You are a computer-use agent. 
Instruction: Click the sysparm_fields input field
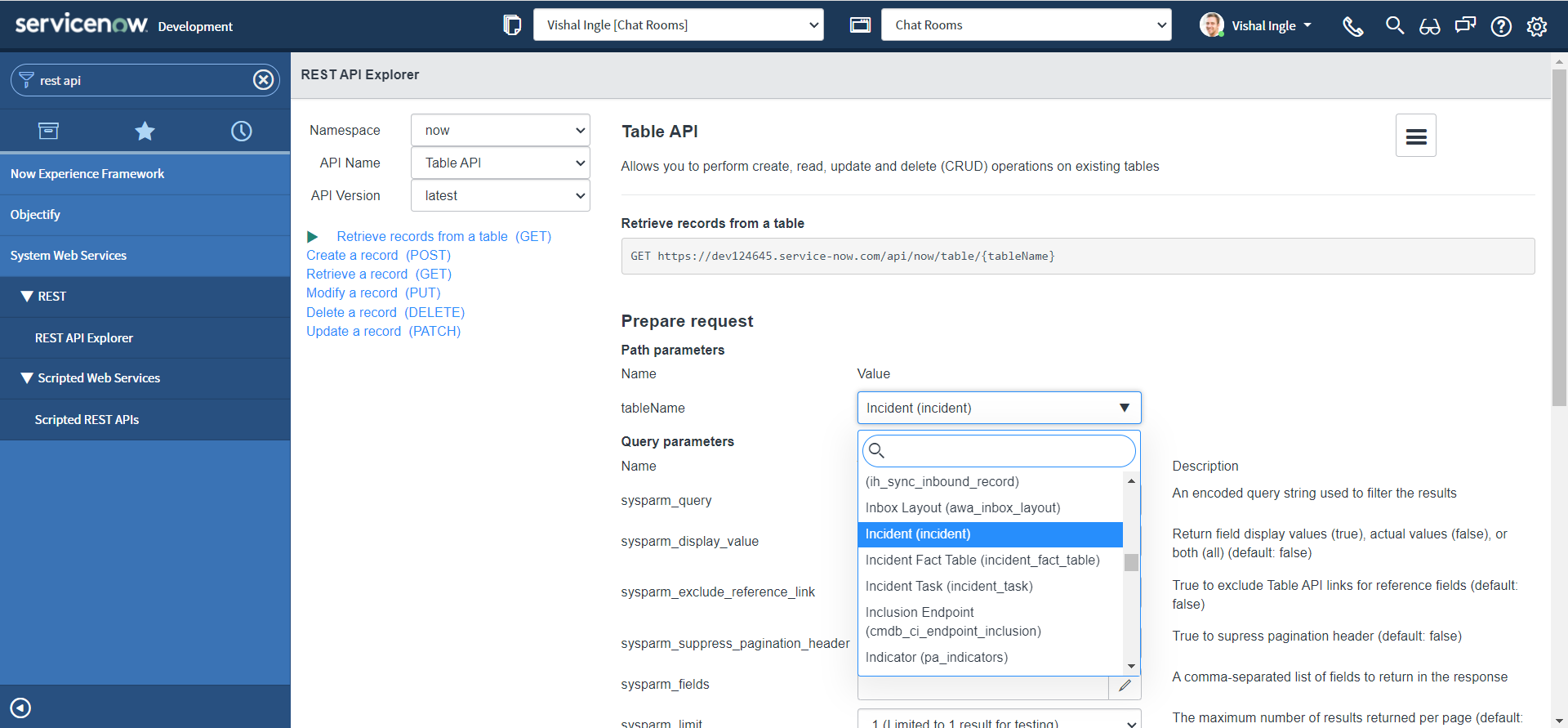(983, 687)
